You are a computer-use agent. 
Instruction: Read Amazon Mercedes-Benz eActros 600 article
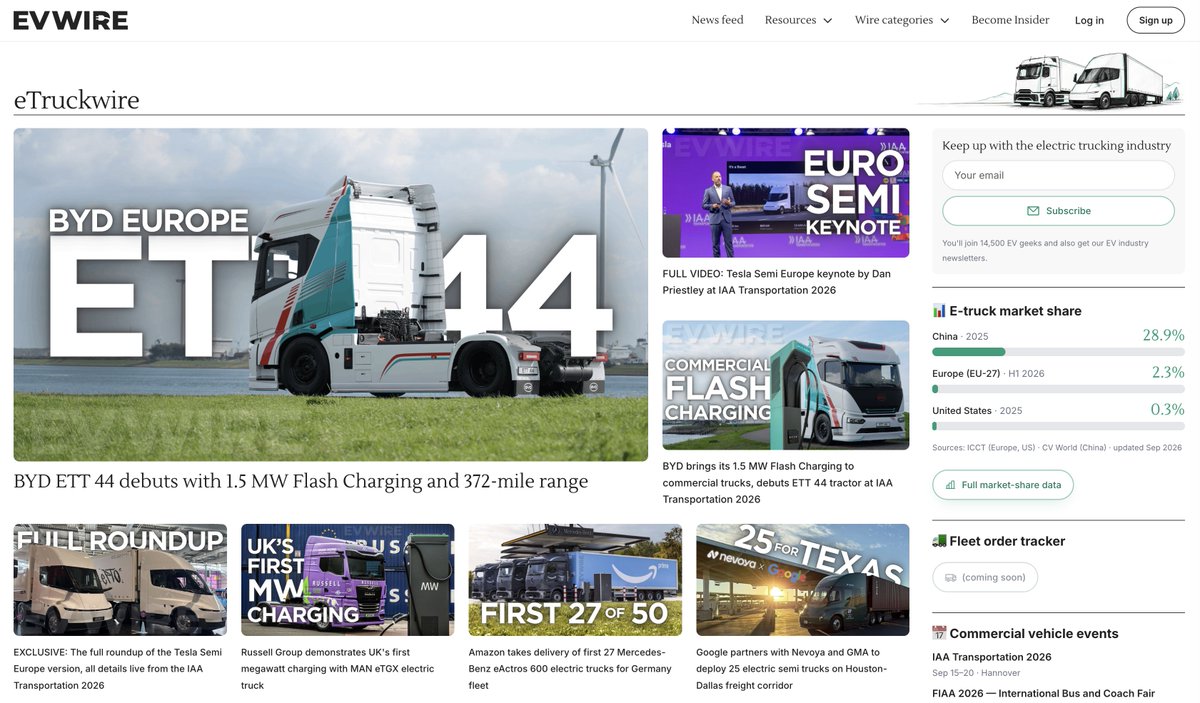point(570,669)
